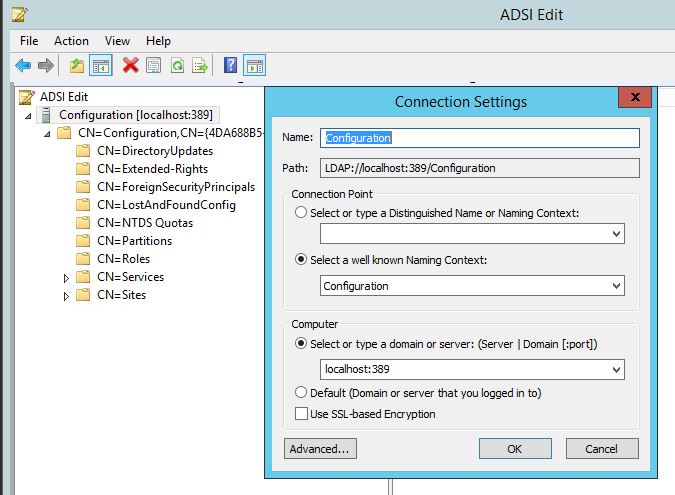Click the Forward arrow toolbar icon
Image resolution: width=675 pixels, height=495 pixels.
(x=46, y=66)
